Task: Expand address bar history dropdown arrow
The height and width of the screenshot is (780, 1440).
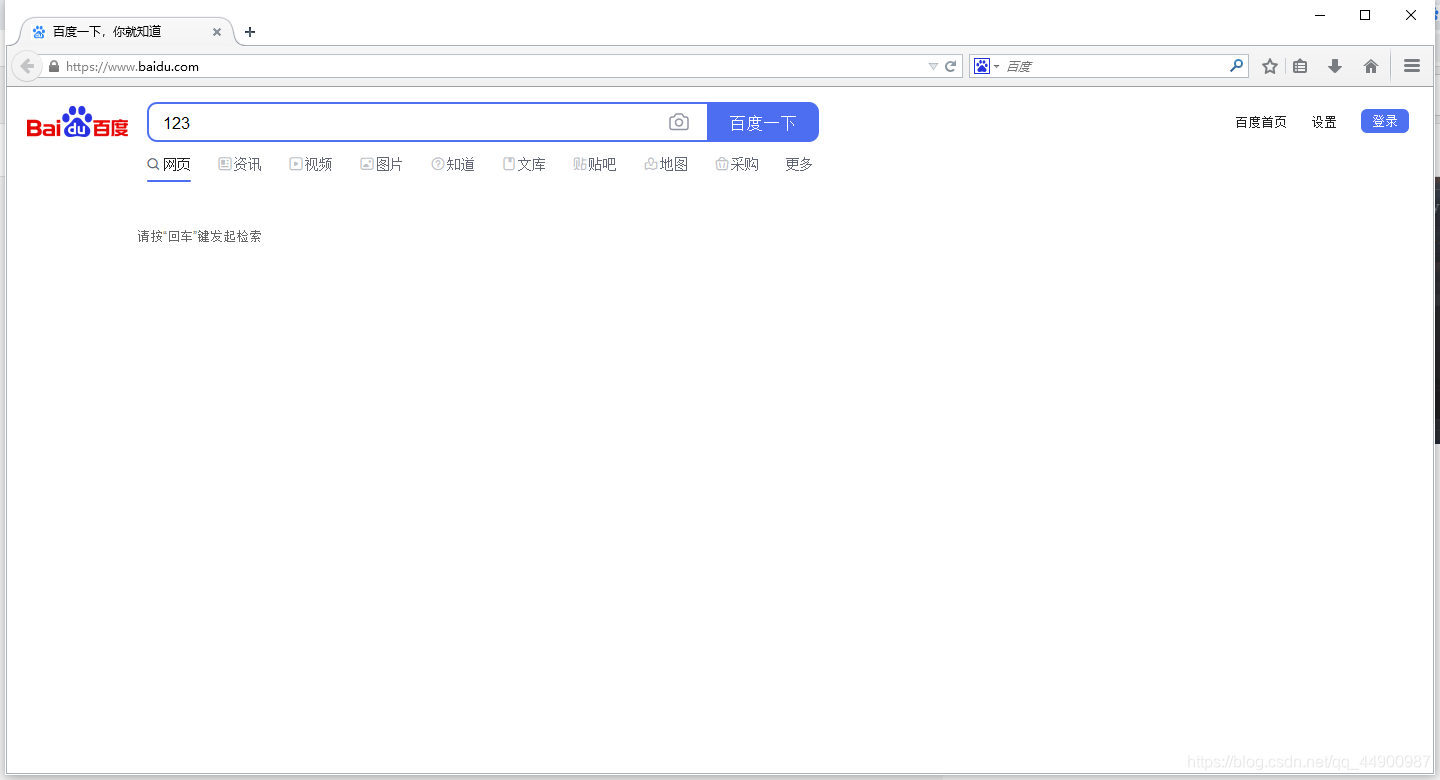Action: coord(933,67)
